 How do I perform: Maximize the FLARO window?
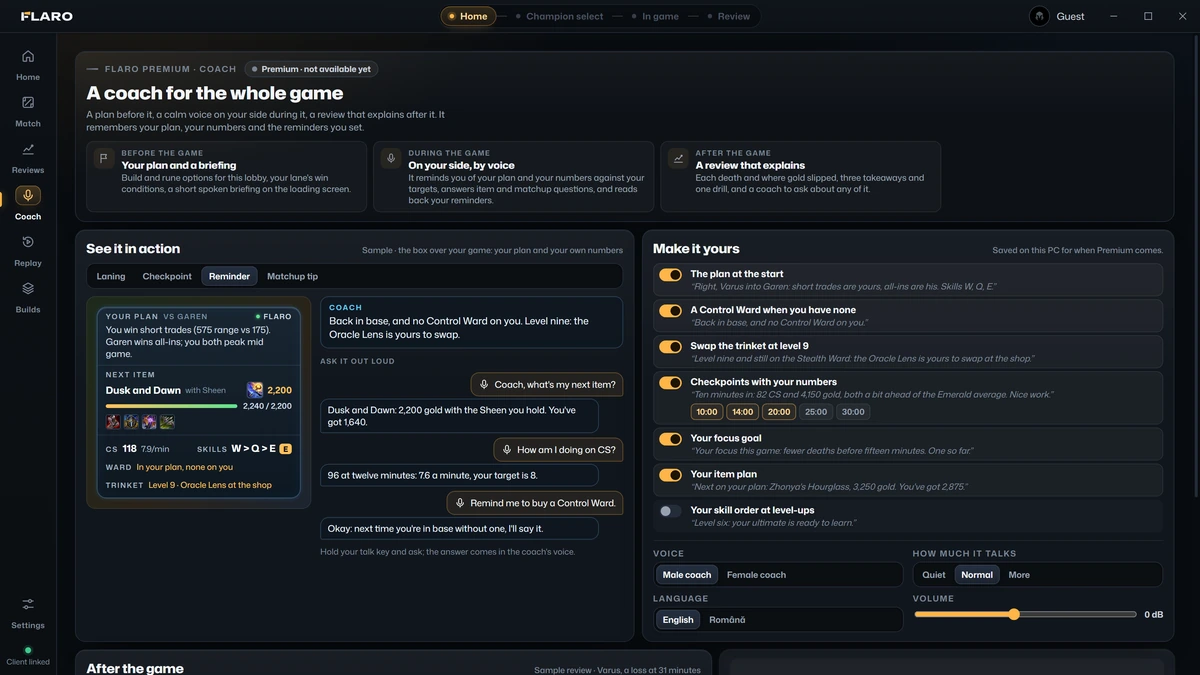[x=1148, y=16]
